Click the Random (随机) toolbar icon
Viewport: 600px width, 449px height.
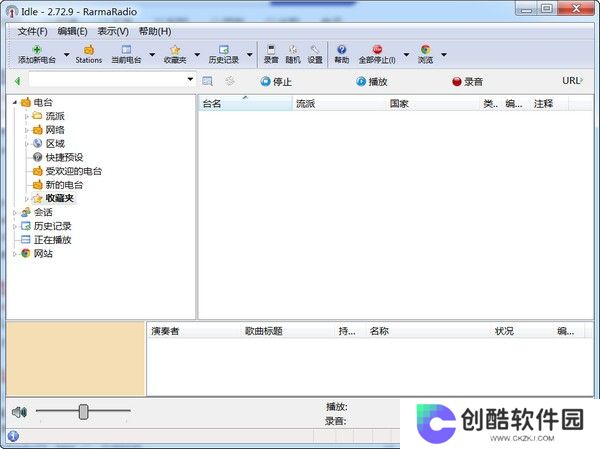293,49
